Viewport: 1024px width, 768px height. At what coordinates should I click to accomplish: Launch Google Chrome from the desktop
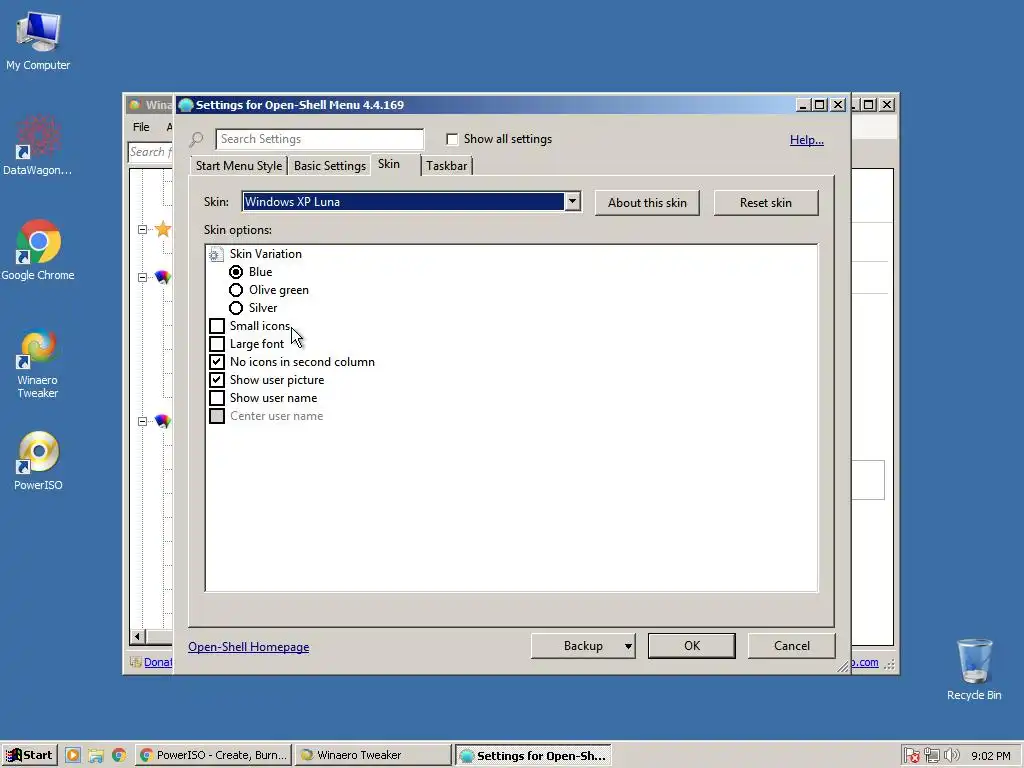tap(38, 250)
